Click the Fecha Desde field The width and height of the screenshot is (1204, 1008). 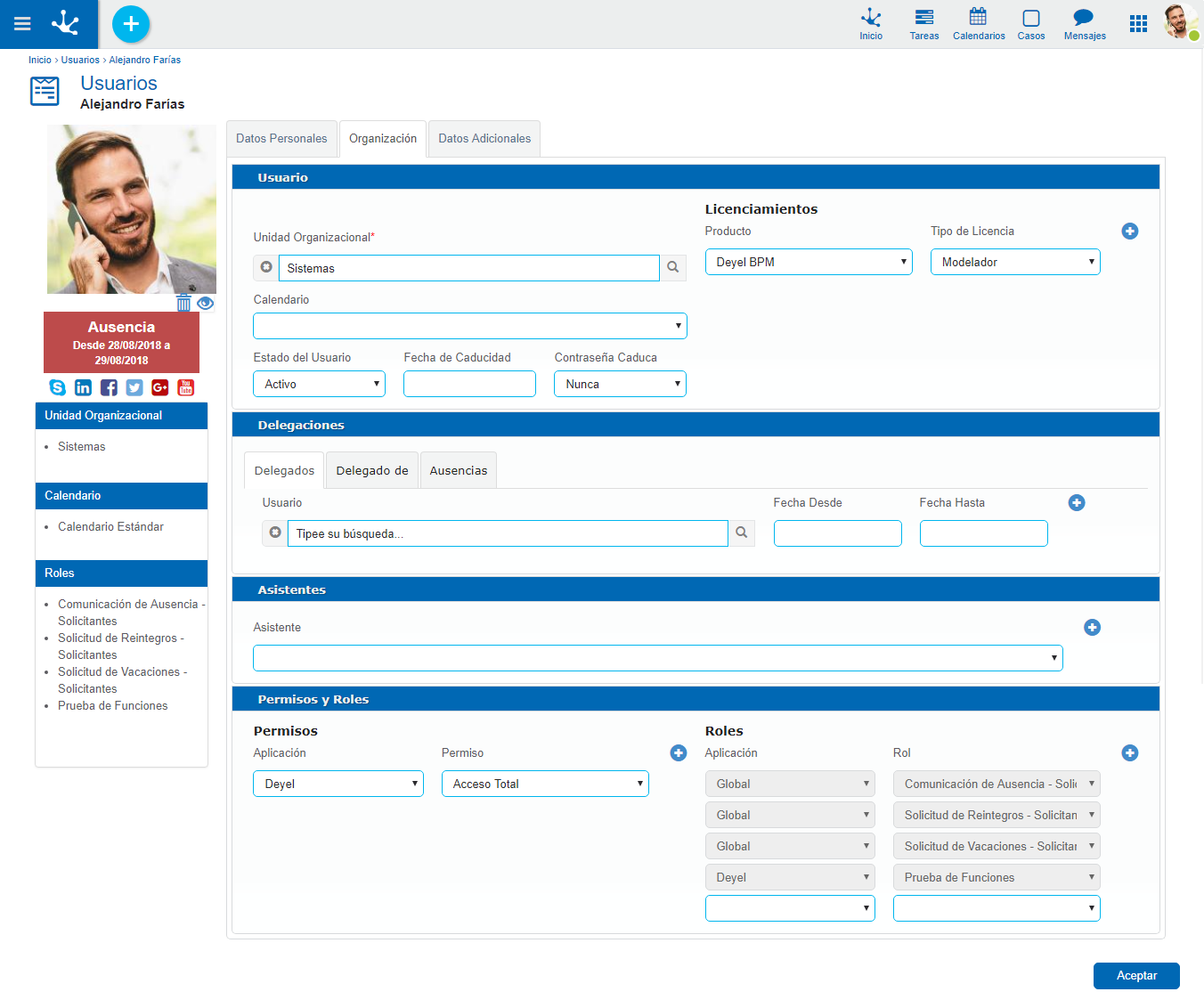(838, 533)
